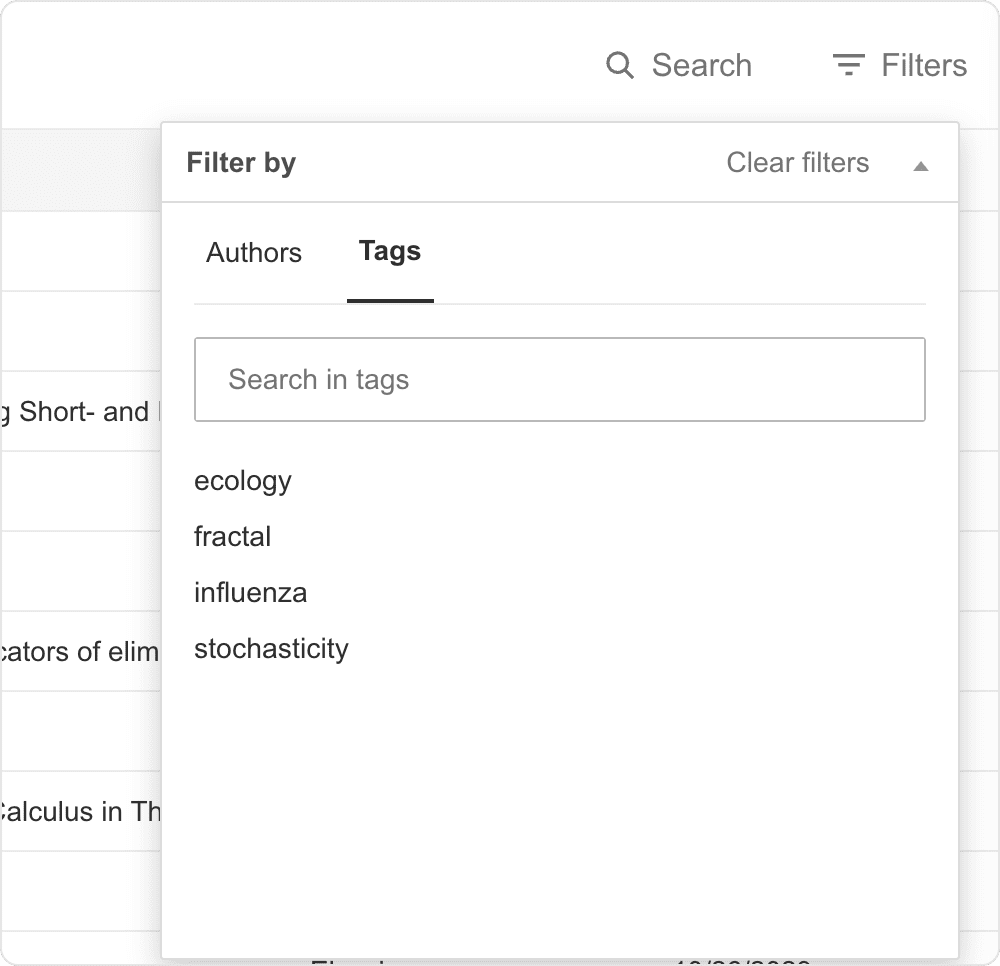
Task: Click the row containing cators of elim
Action: click(x=80, y=651)
